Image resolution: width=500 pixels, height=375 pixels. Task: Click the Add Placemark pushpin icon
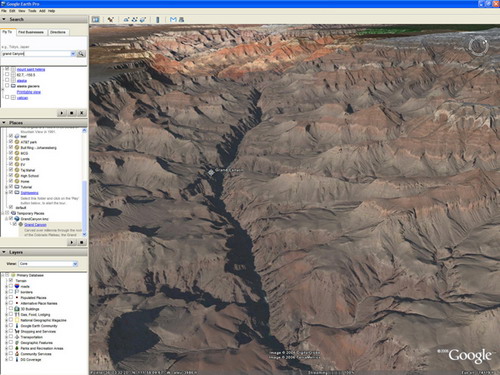tap(110, 19)
